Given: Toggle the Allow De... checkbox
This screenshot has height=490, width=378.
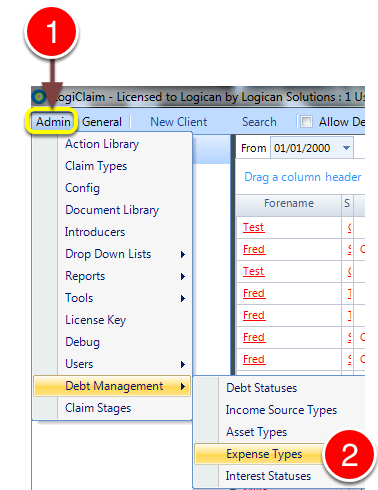Looking at the screenshot, I should tap(306, 122).
